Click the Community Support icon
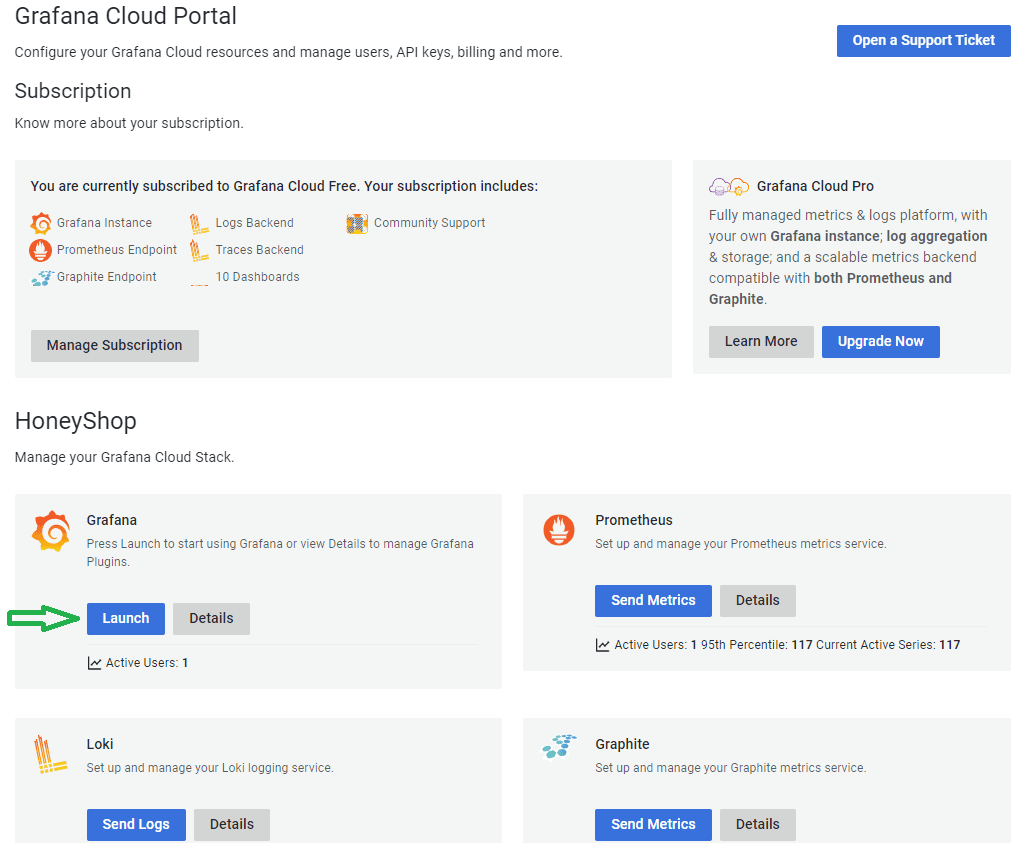The height and width of the screenshot is (845, 1017). [x=357, y=223]
